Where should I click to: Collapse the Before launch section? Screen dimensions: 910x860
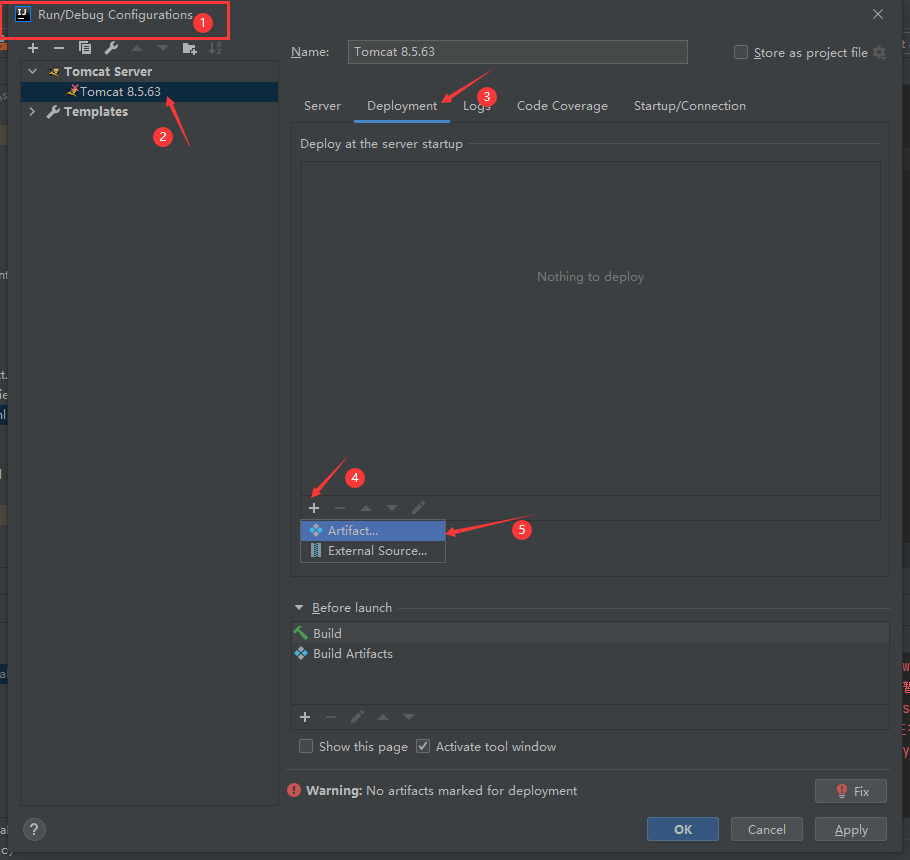tap(299, 608)
